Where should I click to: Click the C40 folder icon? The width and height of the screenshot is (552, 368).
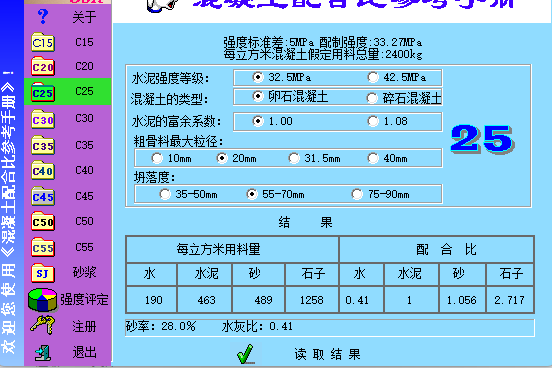pos(43,170)
